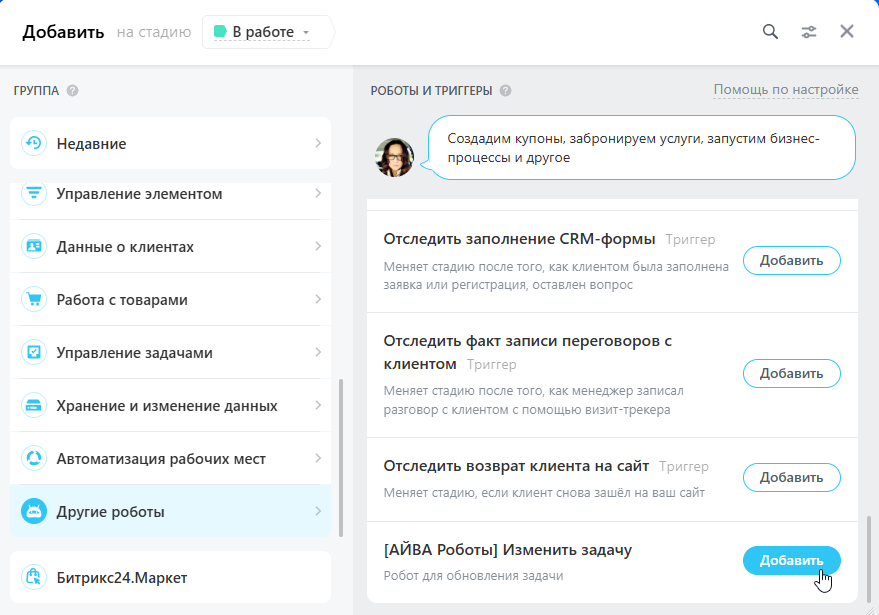Click the Данные о клиентах card icon

34,246
